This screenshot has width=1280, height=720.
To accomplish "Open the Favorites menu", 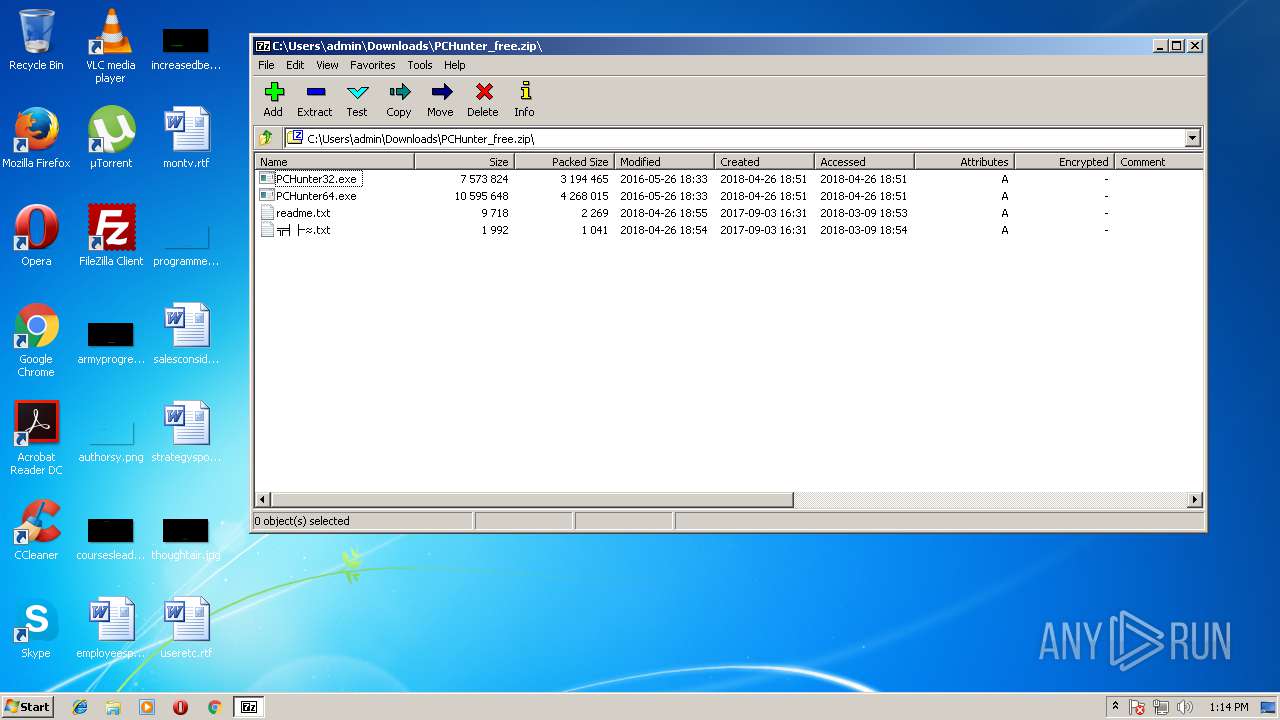I will (x=372, y=65).
